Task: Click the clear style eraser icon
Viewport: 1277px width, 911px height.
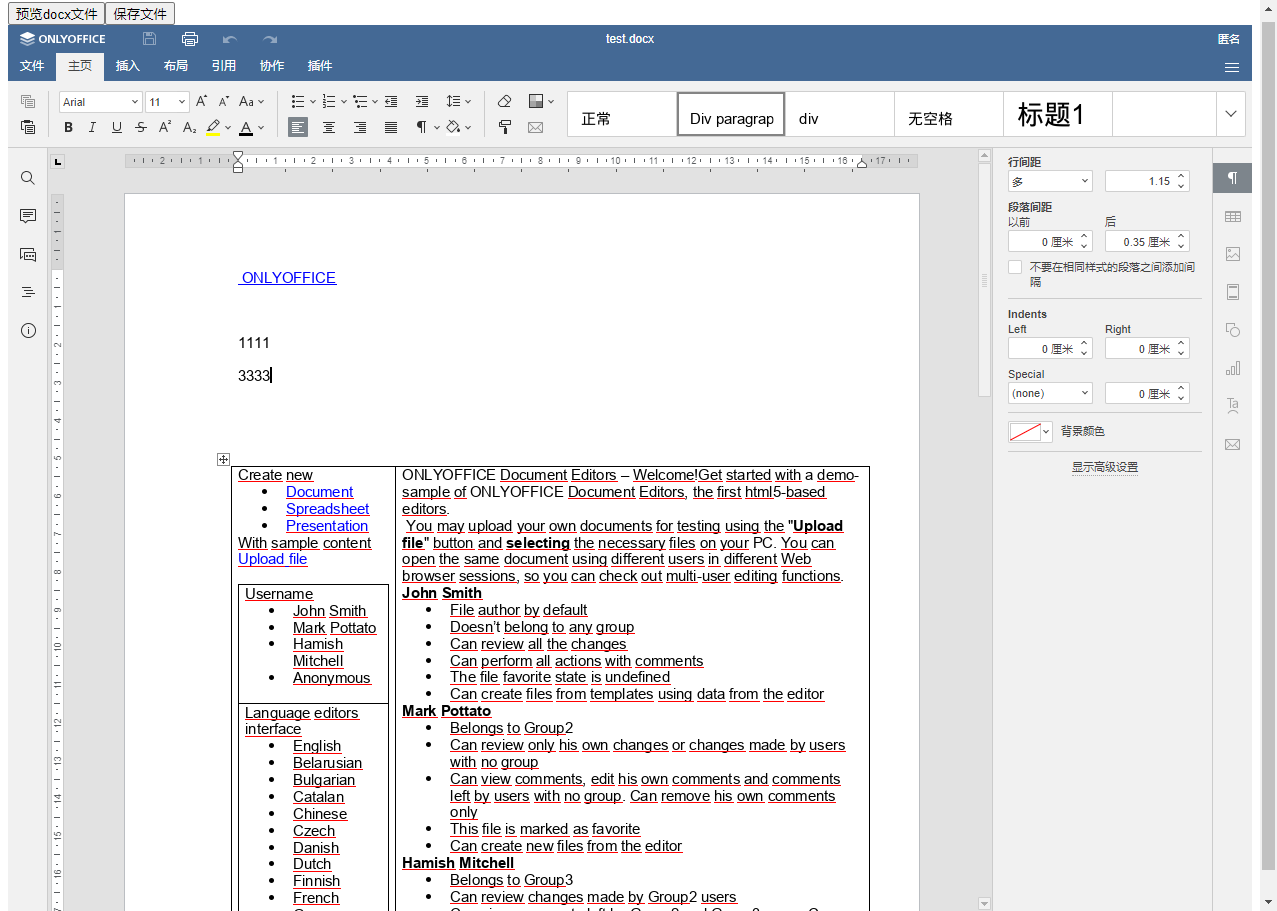Action: point(505,101)
